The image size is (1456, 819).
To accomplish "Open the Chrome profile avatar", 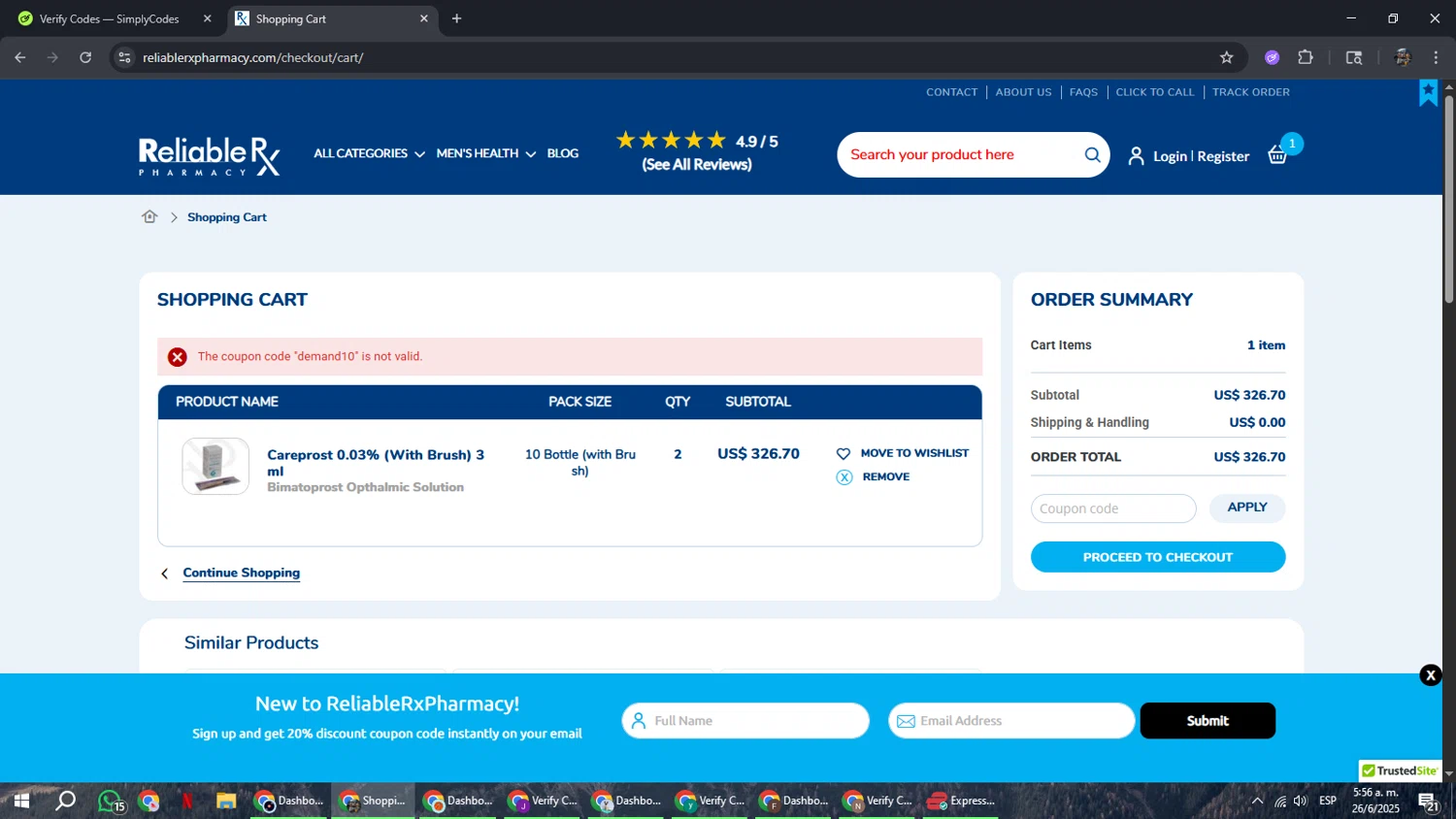I will pyautogui.click(x=1402, y=57).
